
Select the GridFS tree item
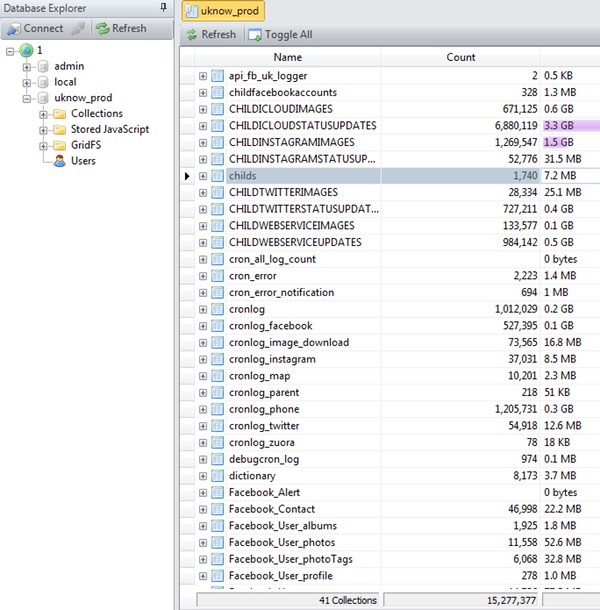pyautogui.click(x=86, y=145)
